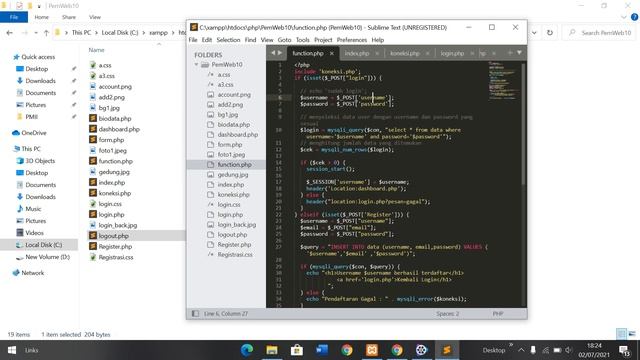Switch to Sublime Text taskbar icon
This screenshot has width=640, height=360.
coord(447,350)
